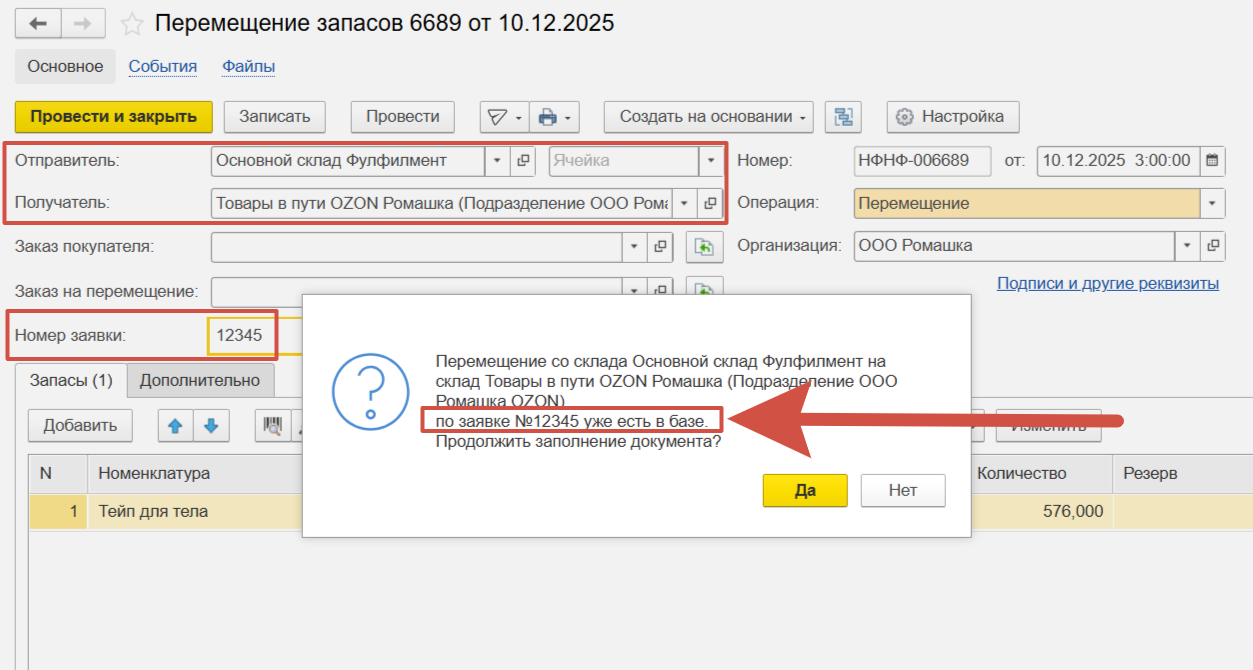Image resolution: width=1253 pixels, height=670 pixels.
Task: Open Подписи и другие реквизиты link
Action: [x=1107, y=284]
